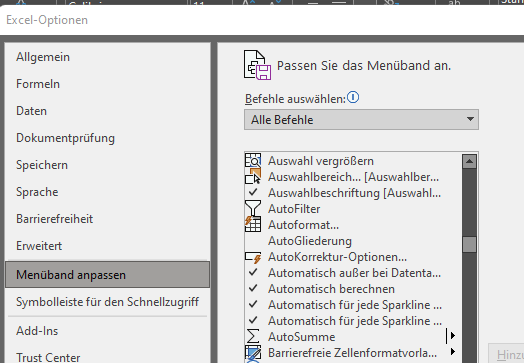
Task: Select the Automatisch berechnen command text
Action: tap(331, 289)
